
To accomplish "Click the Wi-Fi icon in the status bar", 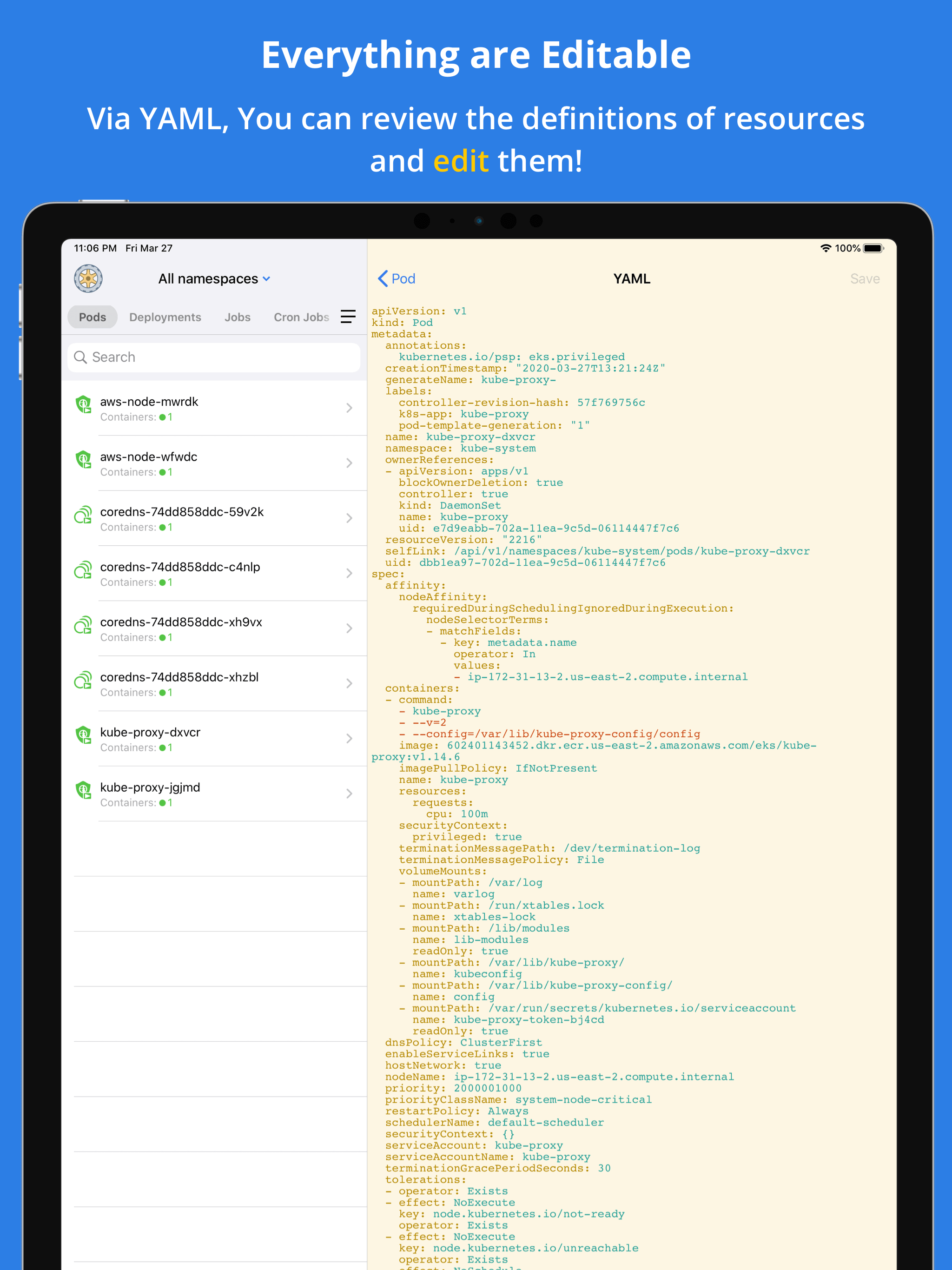I will point(825,248).
